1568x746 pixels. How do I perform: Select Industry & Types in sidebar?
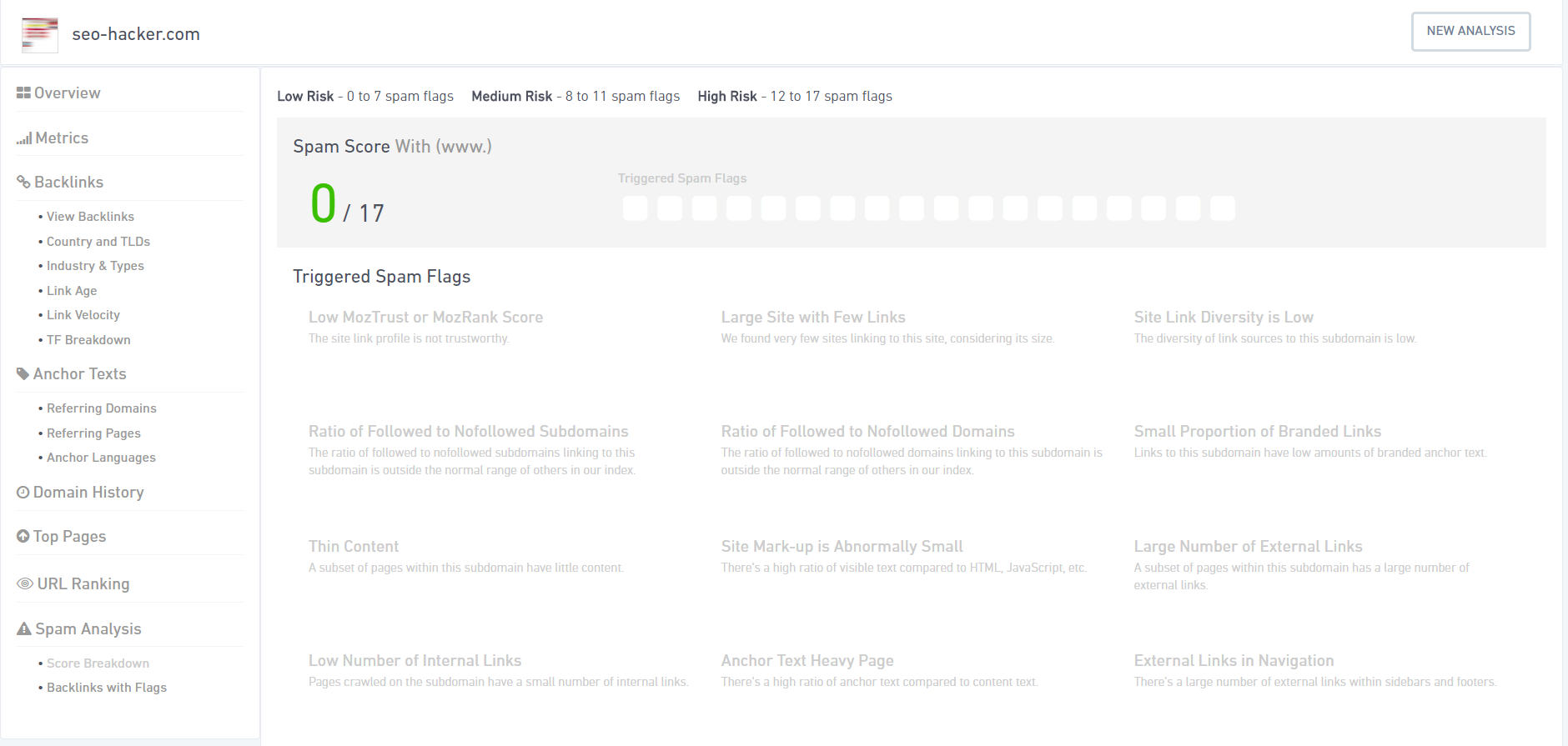(x=95, y=266)
